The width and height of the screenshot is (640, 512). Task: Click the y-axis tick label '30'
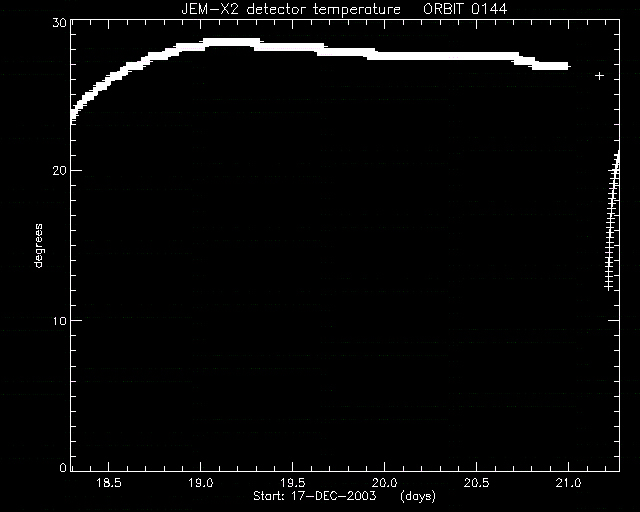[x=59, y=23]
